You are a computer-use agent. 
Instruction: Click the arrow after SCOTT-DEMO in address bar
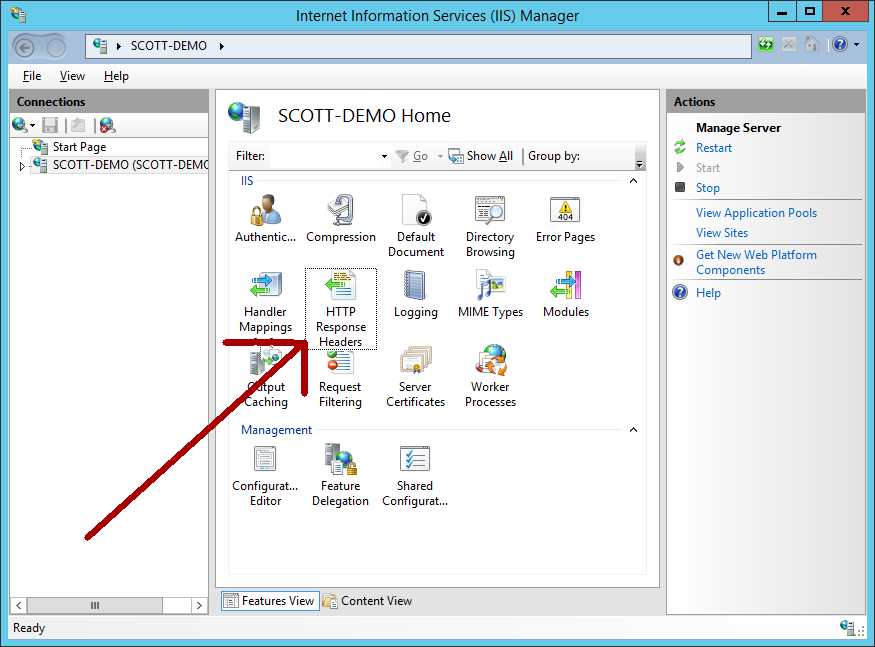222,46
